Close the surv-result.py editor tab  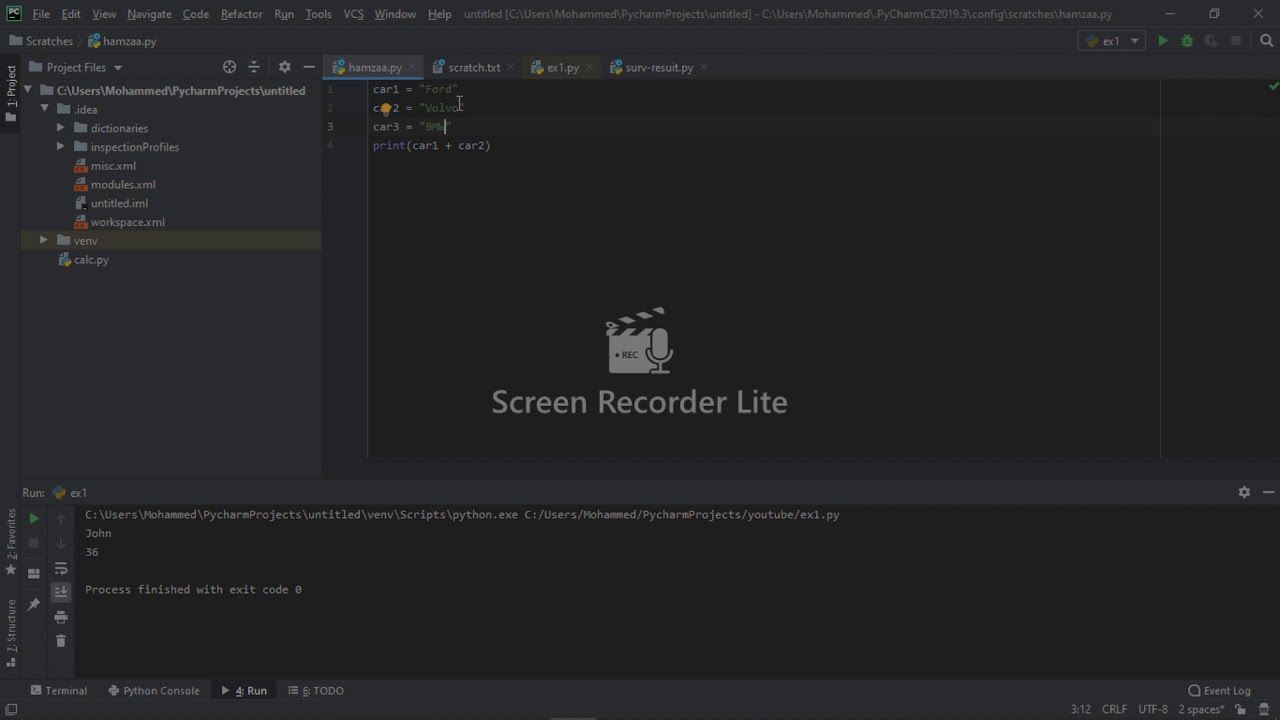tap(704, 67)
